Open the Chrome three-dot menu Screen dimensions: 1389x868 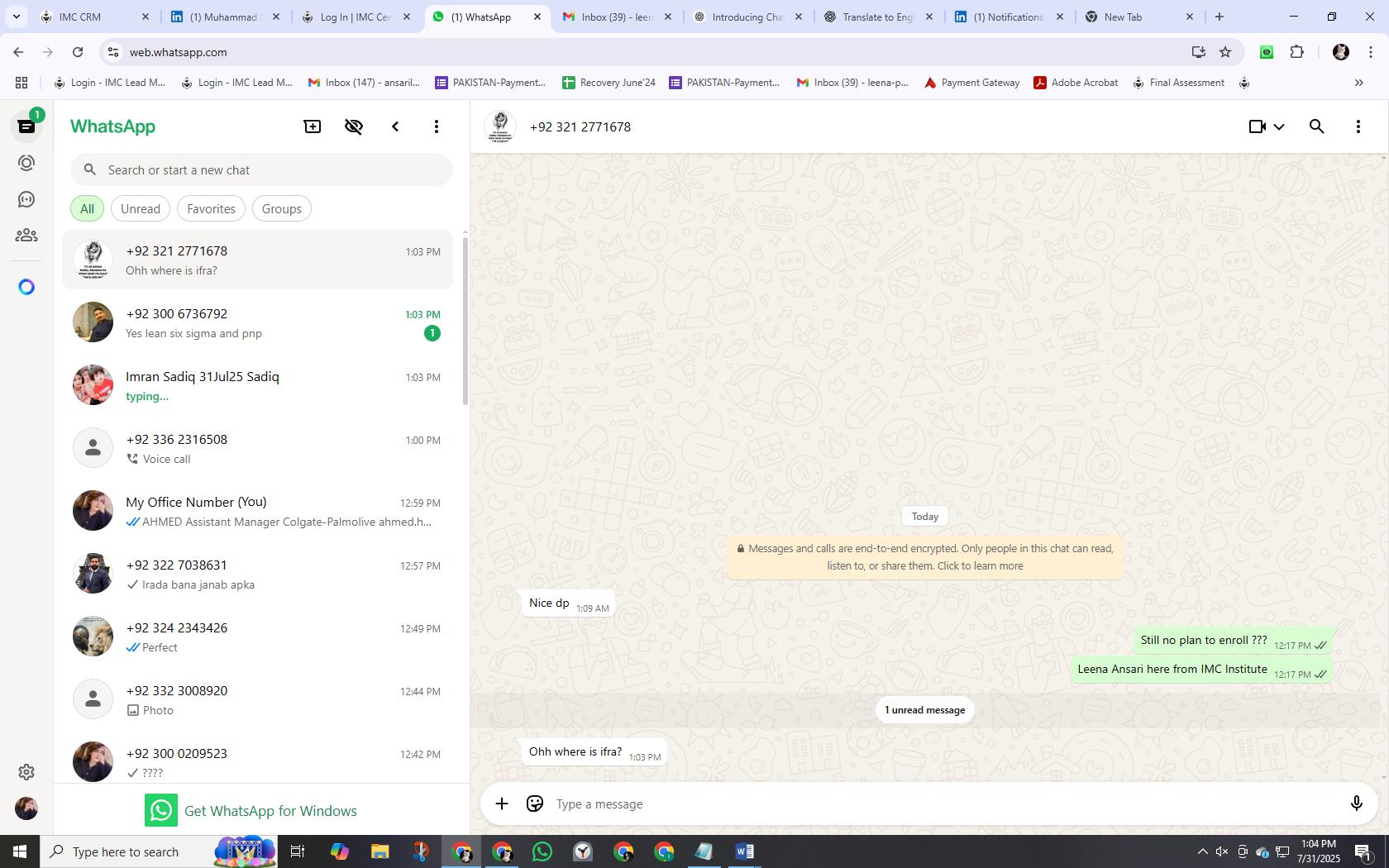[x=1371, y=52]
